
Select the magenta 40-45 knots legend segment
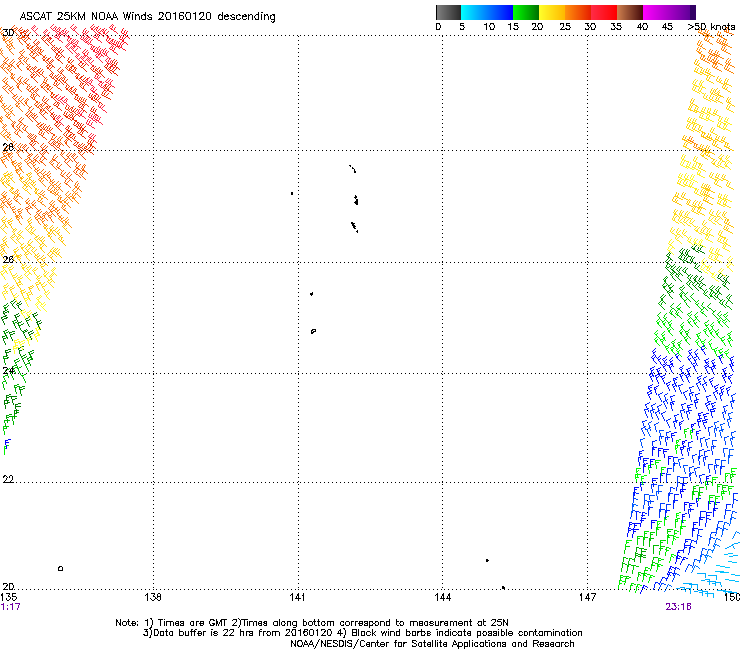tap(656, 12)
